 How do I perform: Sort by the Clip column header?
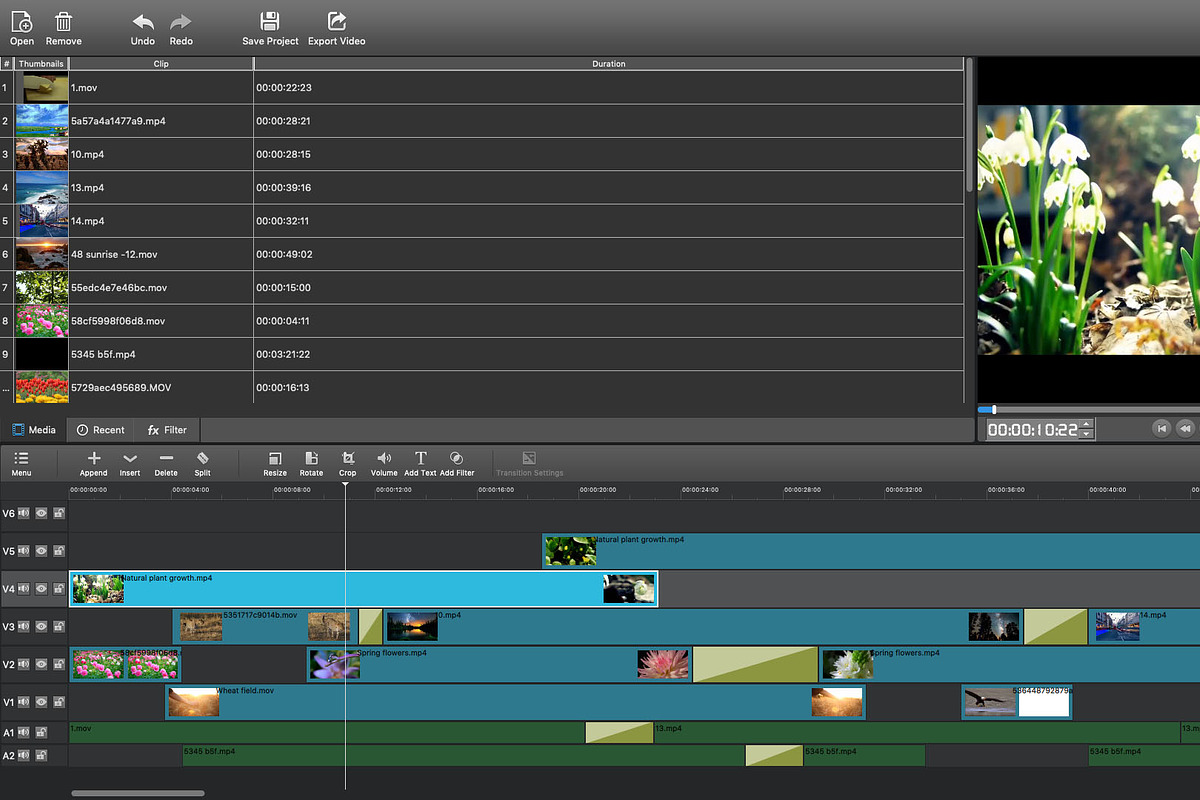pyautogui.click(x=161, y=64)
